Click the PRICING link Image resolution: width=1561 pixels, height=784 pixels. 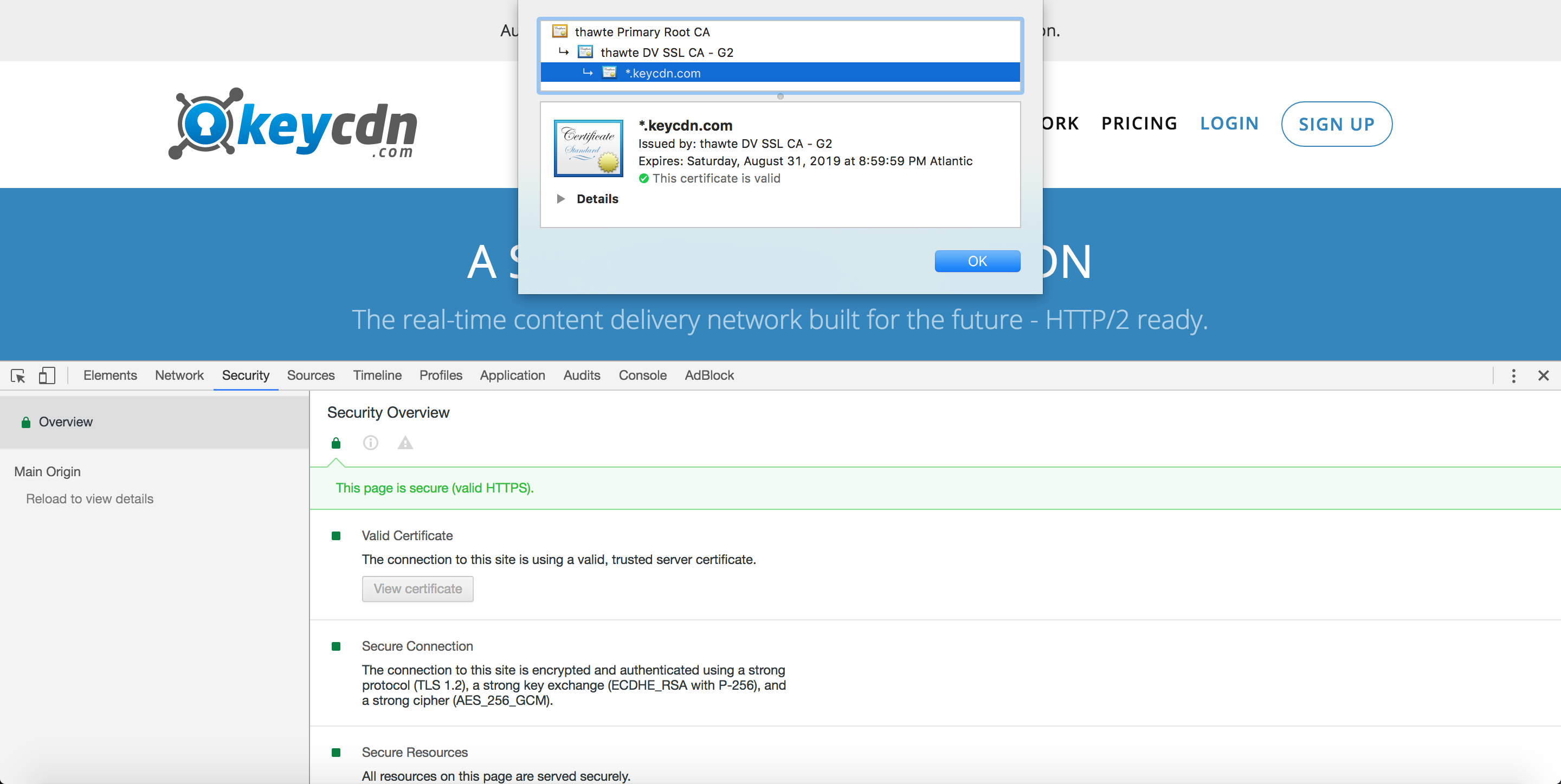pos(1139,124)
